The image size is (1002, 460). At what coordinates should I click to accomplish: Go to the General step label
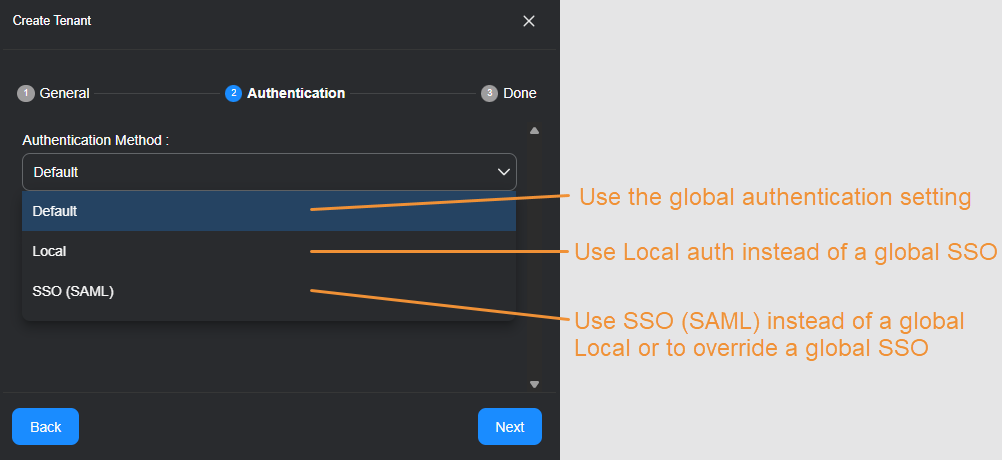point(65,93)
